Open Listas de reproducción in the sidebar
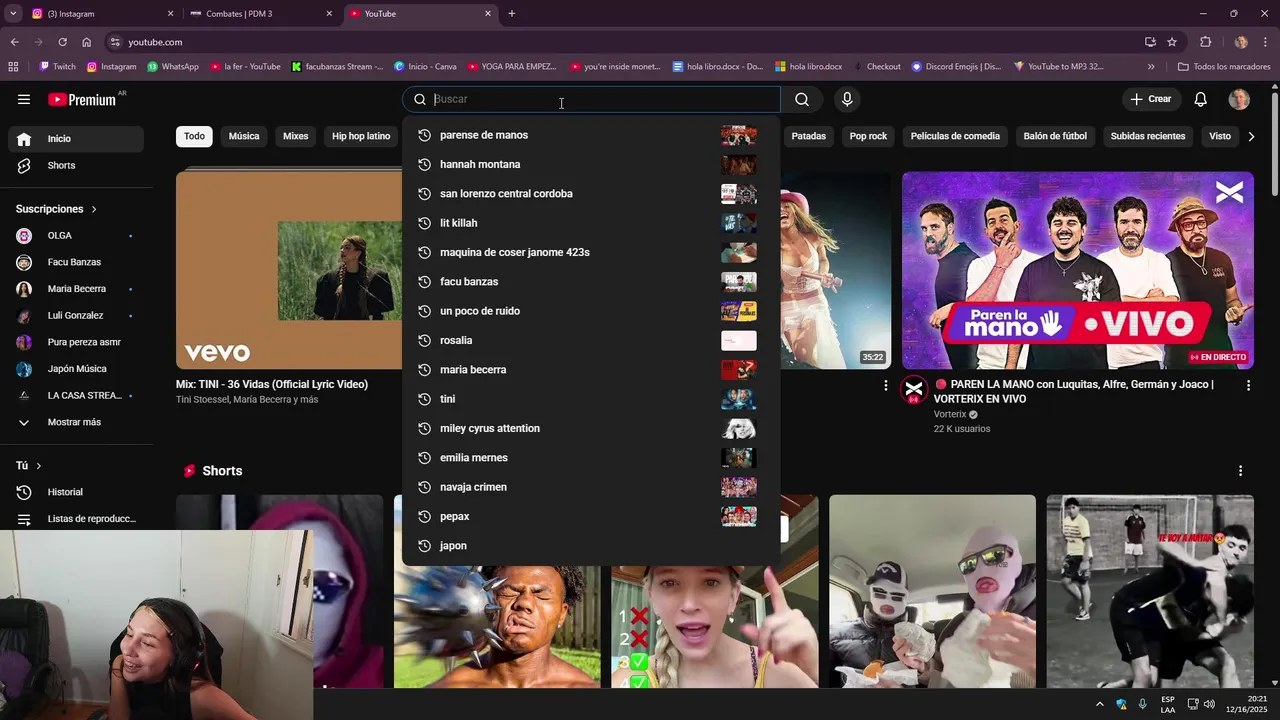Viewport: 1280px width, 720px height. click(76, 519)
